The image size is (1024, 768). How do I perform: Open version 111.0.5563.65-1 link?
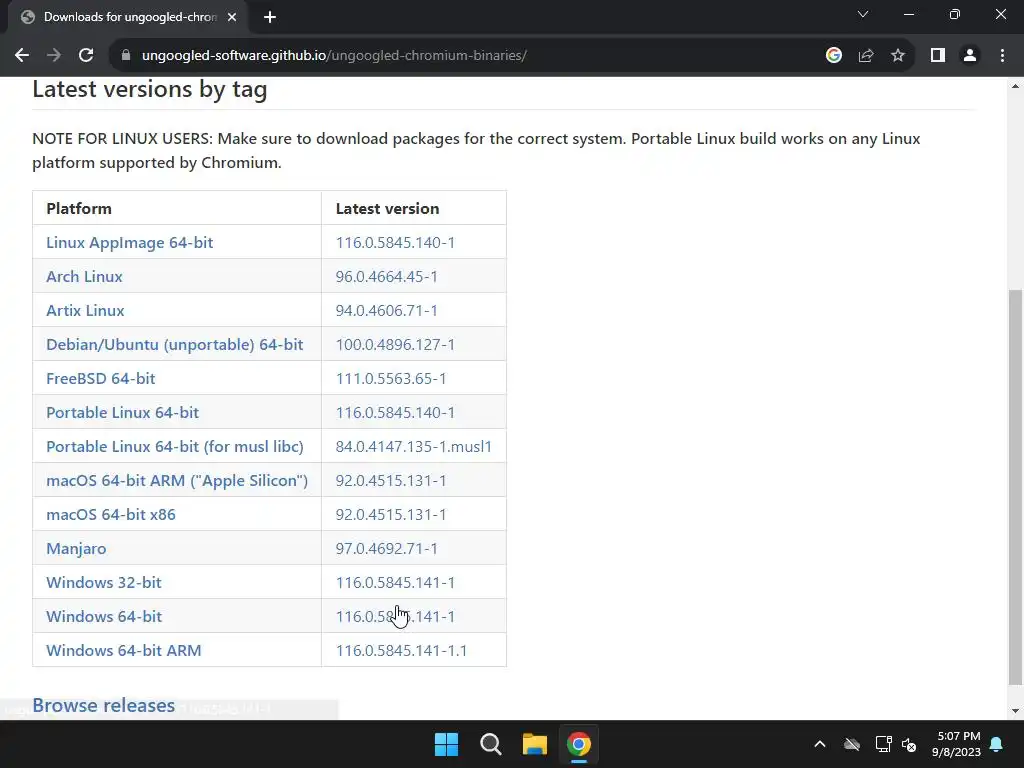click(391, 378)
